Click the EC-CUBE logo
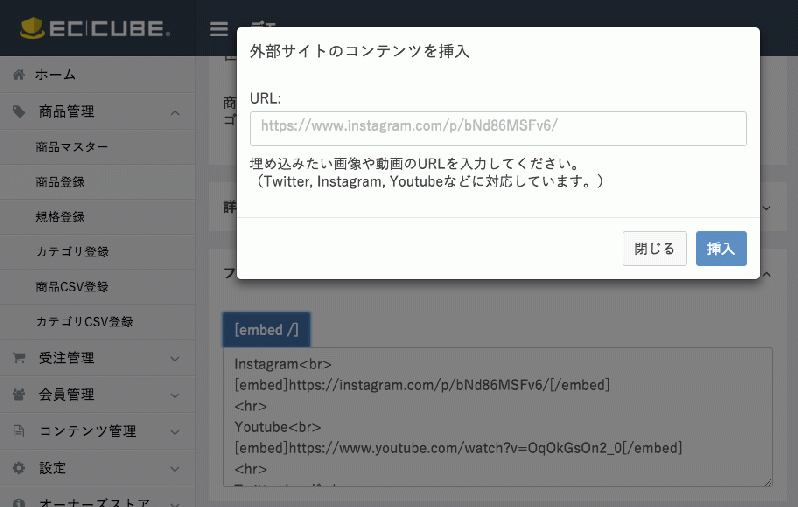Screen dimensions: 798x507 pyautogui.click(x=95, y=28)
